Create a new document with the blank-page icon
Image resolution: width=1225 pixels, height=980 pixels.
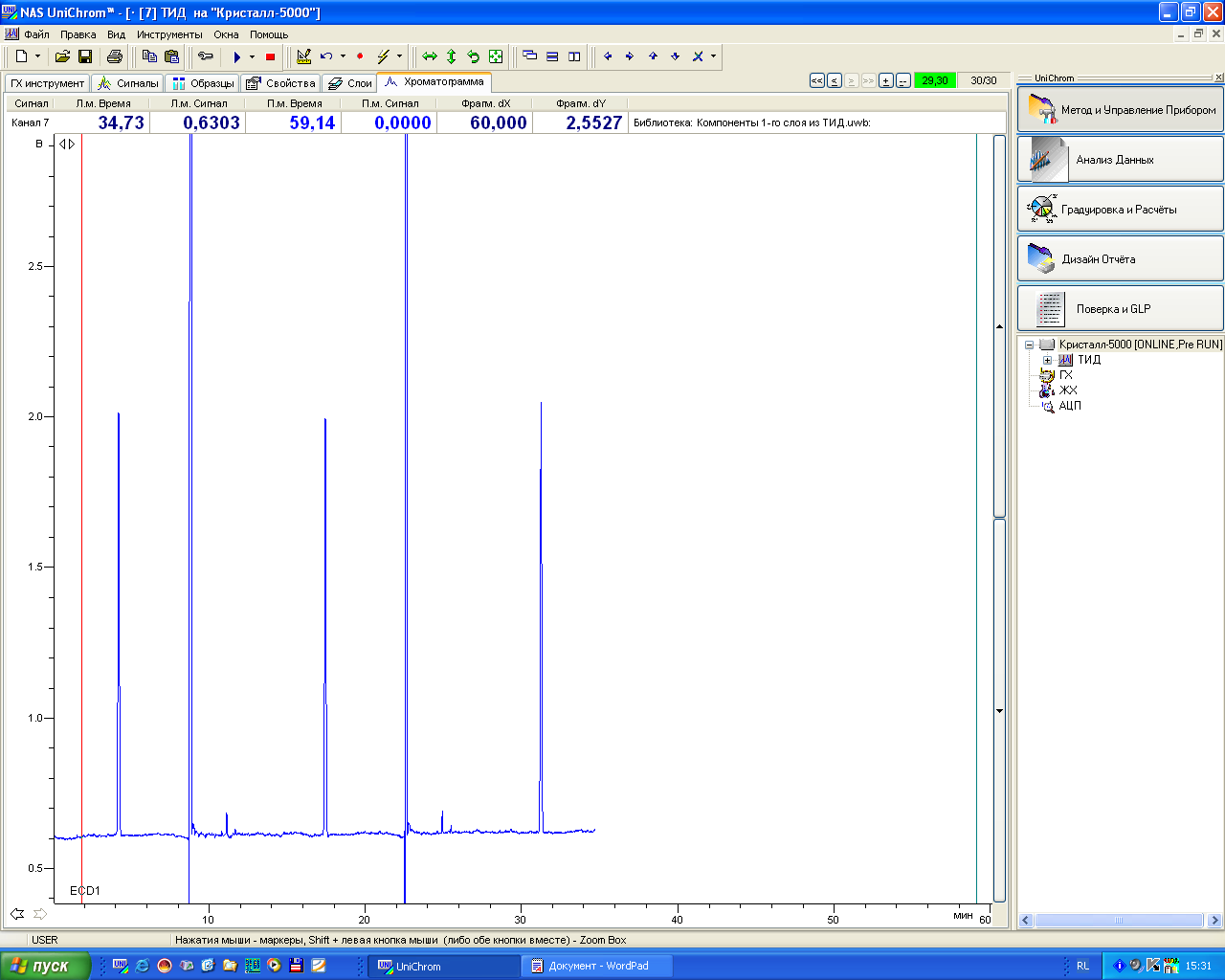(21, 56)
